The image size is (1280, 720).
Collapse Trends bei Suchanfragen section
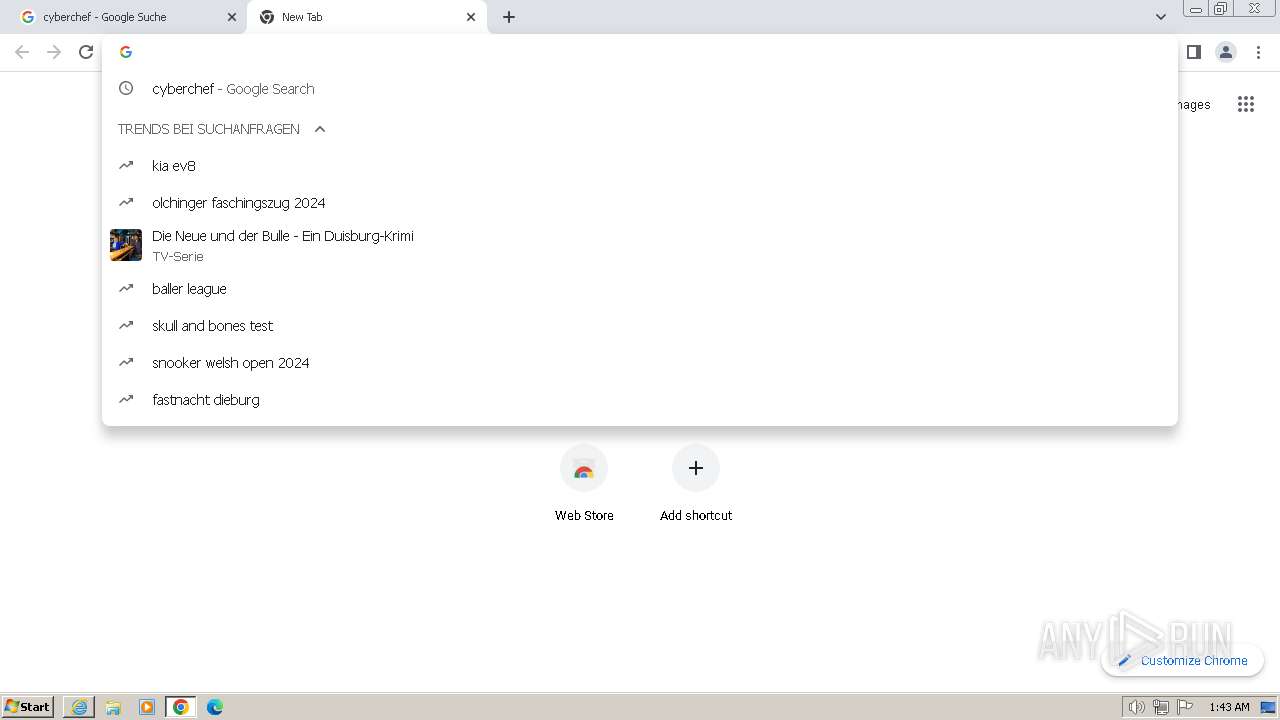pos(320,129)
